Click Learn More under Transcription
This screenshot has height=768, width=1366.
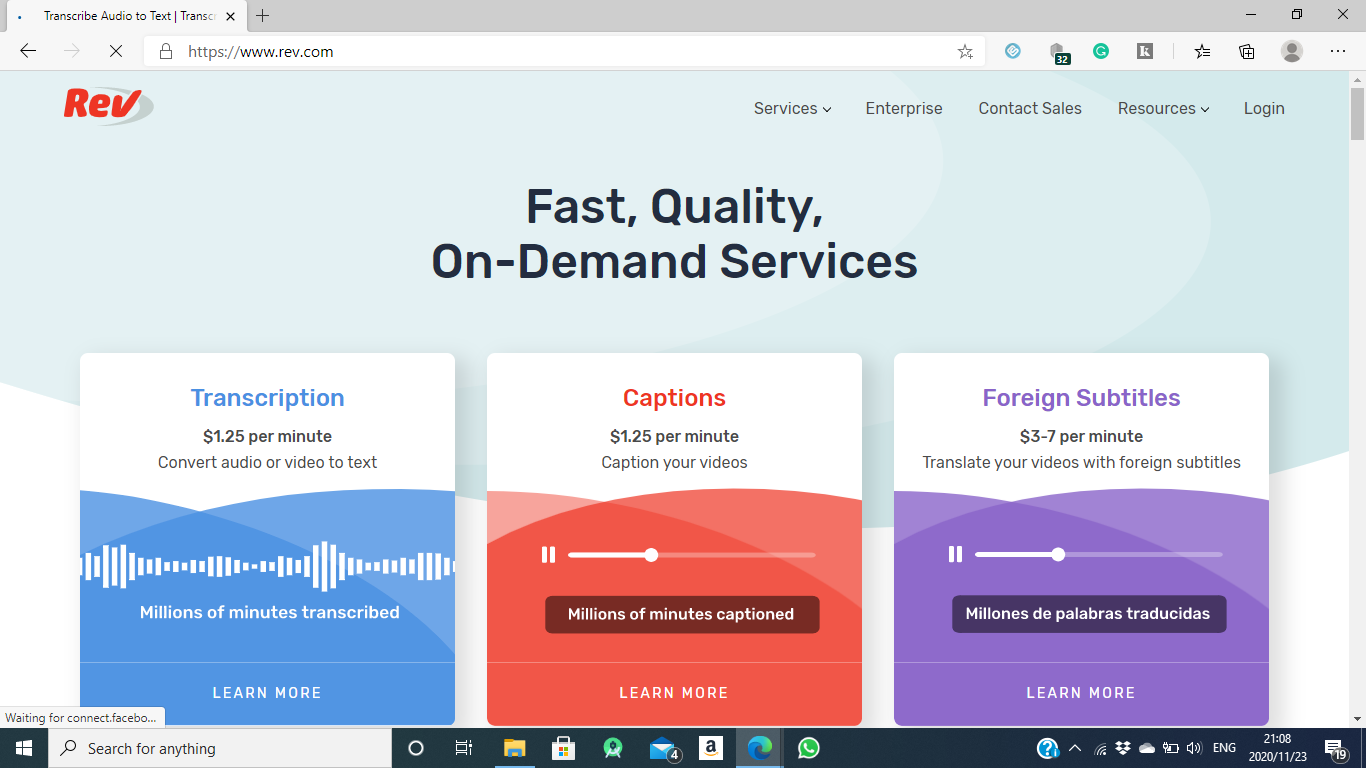(x=267, y=693)
